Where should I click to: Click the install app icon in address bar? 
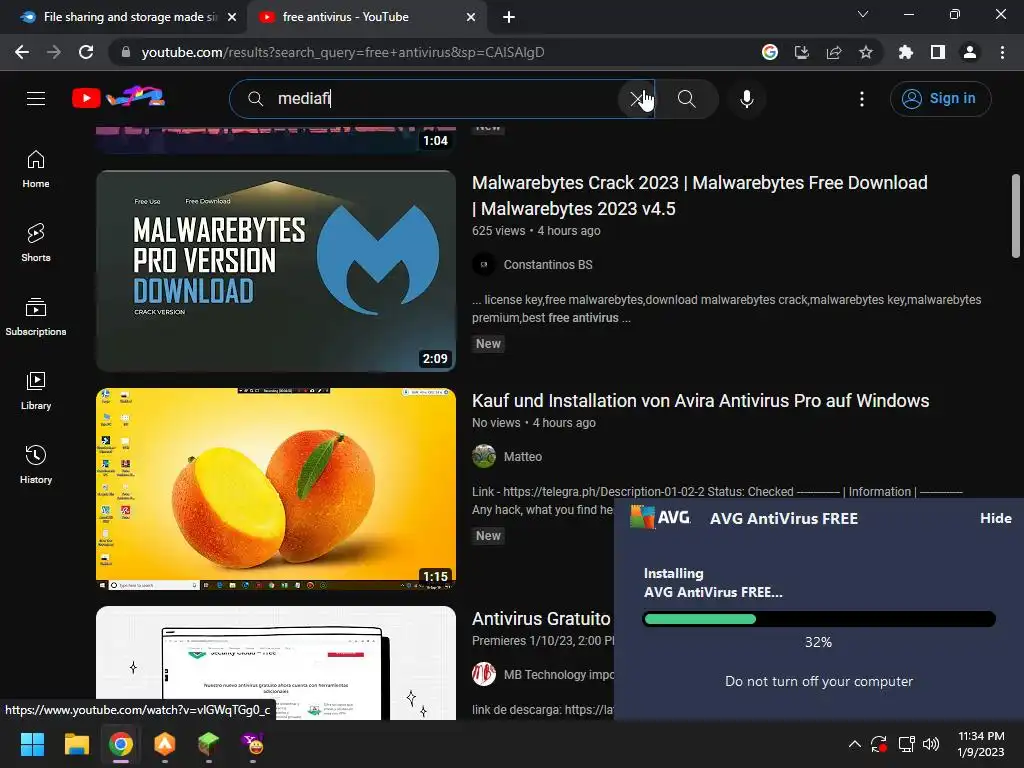[x=802, y=52]
